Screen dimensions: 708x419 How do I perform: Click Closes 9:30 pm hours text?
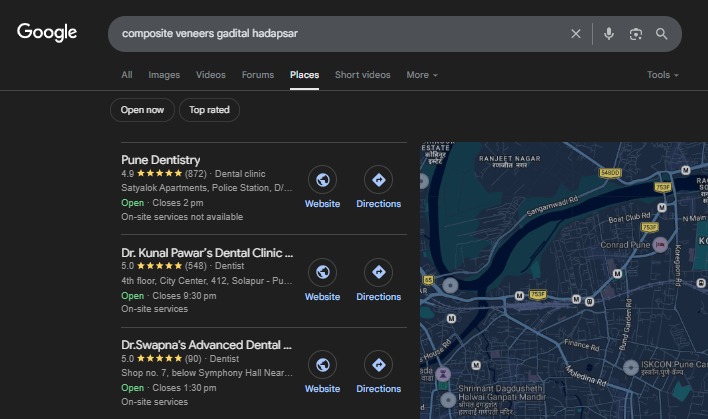pyautogui.click(x=184, y=296)
